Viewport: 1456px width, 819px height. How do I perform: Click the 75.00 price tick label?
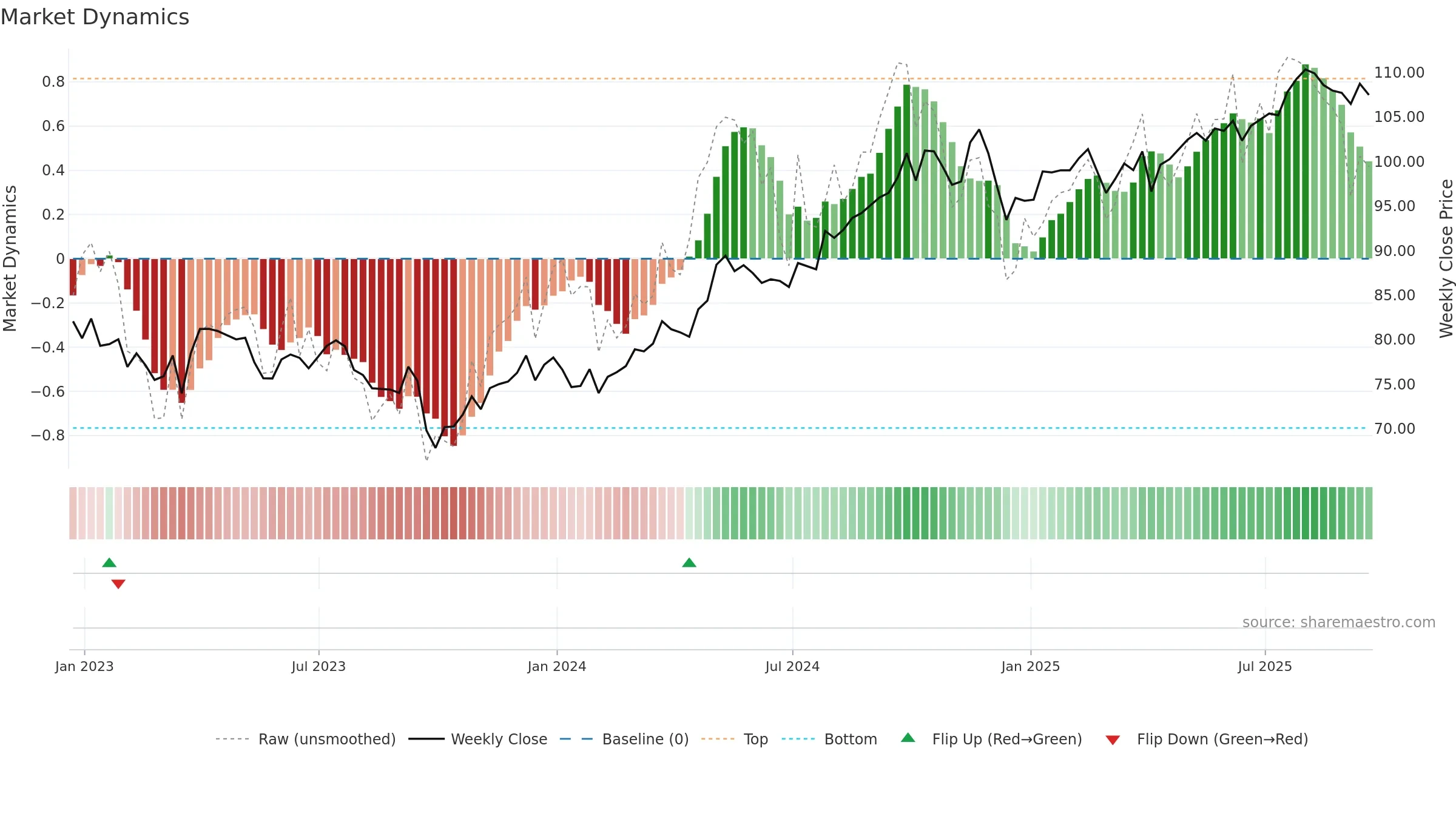[1395, 384]
